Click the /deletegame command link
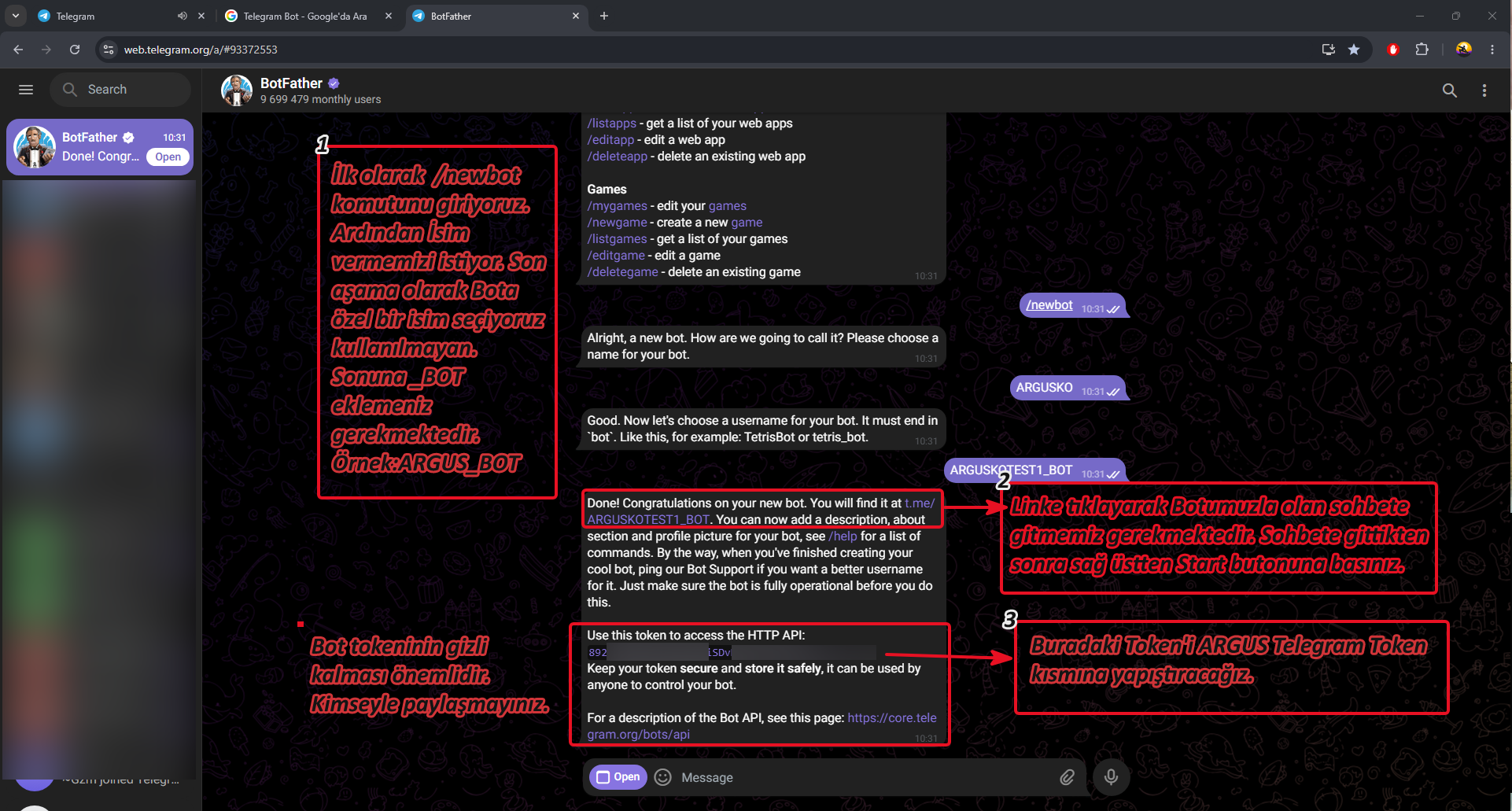Screen dimensions: 1512x811 [622, 272]
